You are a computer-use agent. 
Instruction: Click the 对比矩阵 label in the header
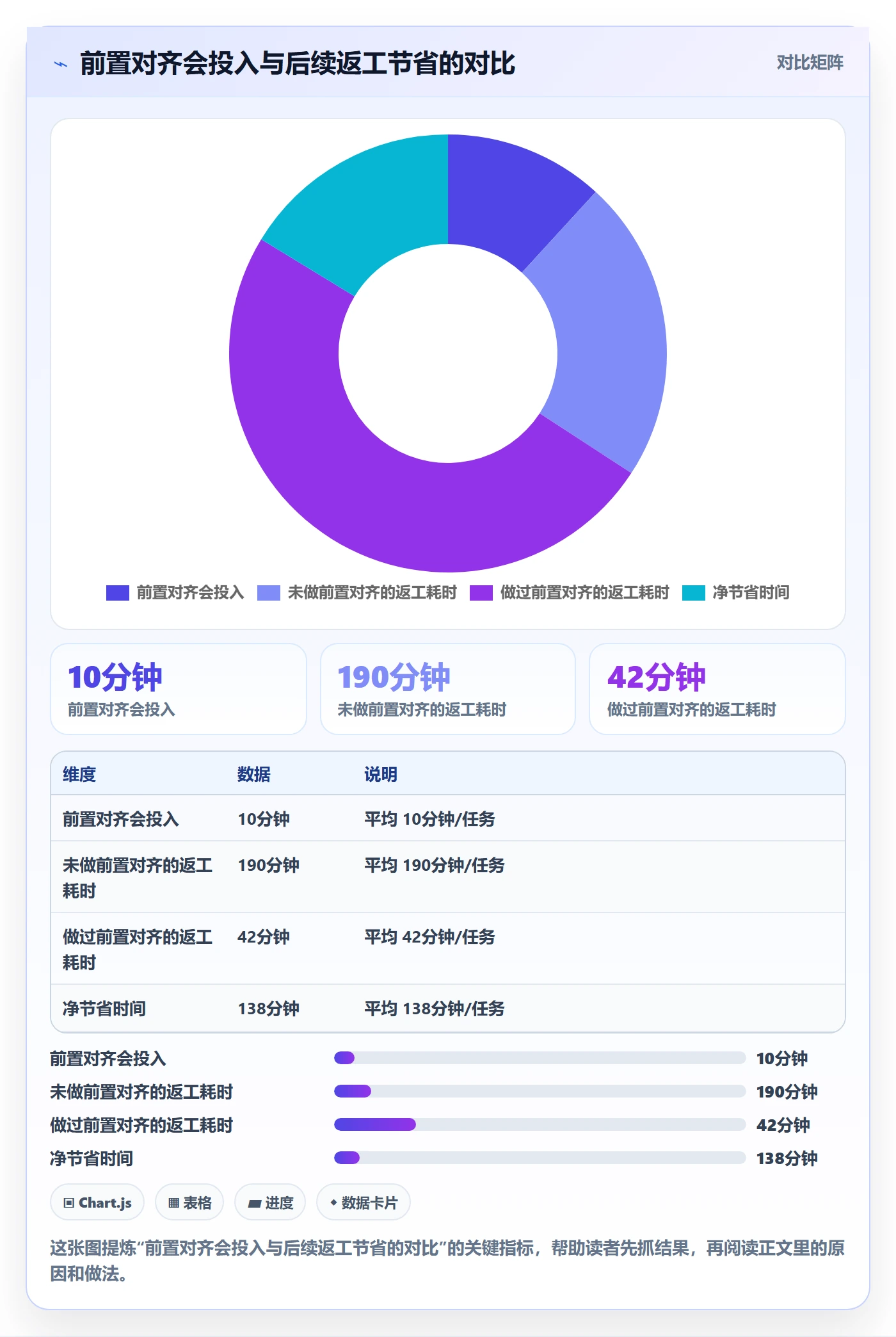point(810,63)
